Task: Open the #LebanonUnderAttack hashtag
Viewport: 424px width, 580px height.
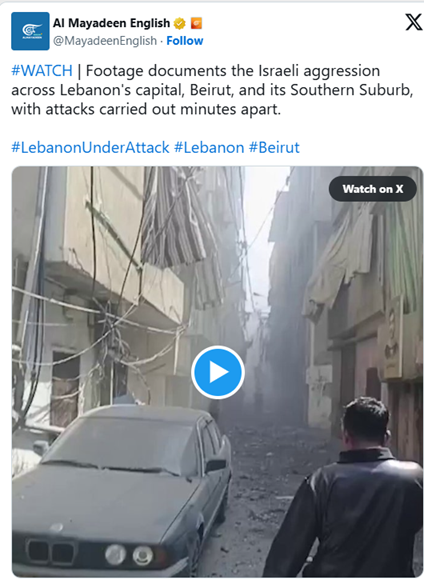Action: click(90, 148)
